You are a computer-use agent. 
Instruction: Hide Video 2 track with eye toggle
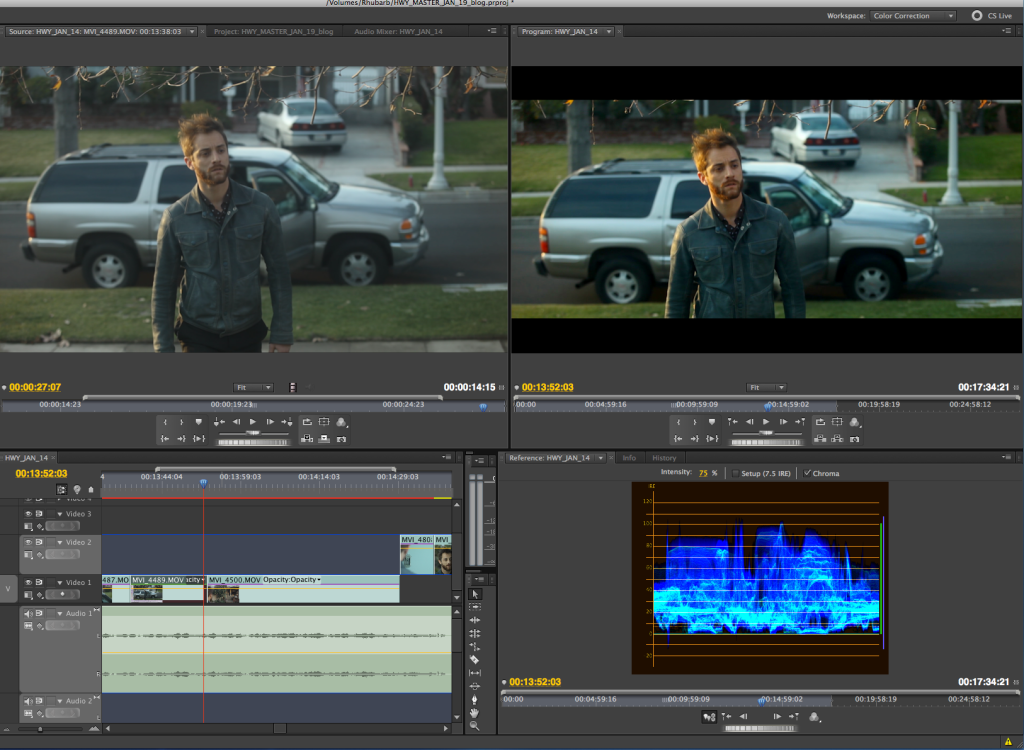coord(28,542)
